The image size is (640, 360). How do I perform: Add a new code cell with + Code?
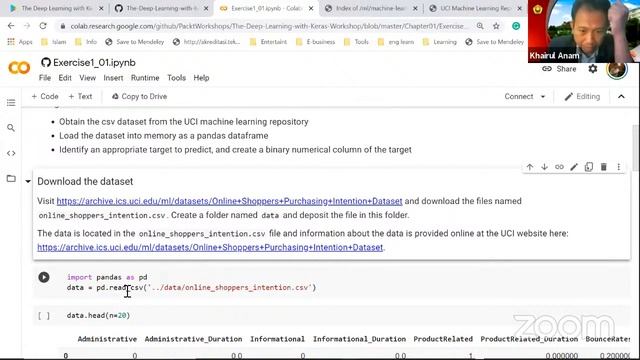coord(45,97)
